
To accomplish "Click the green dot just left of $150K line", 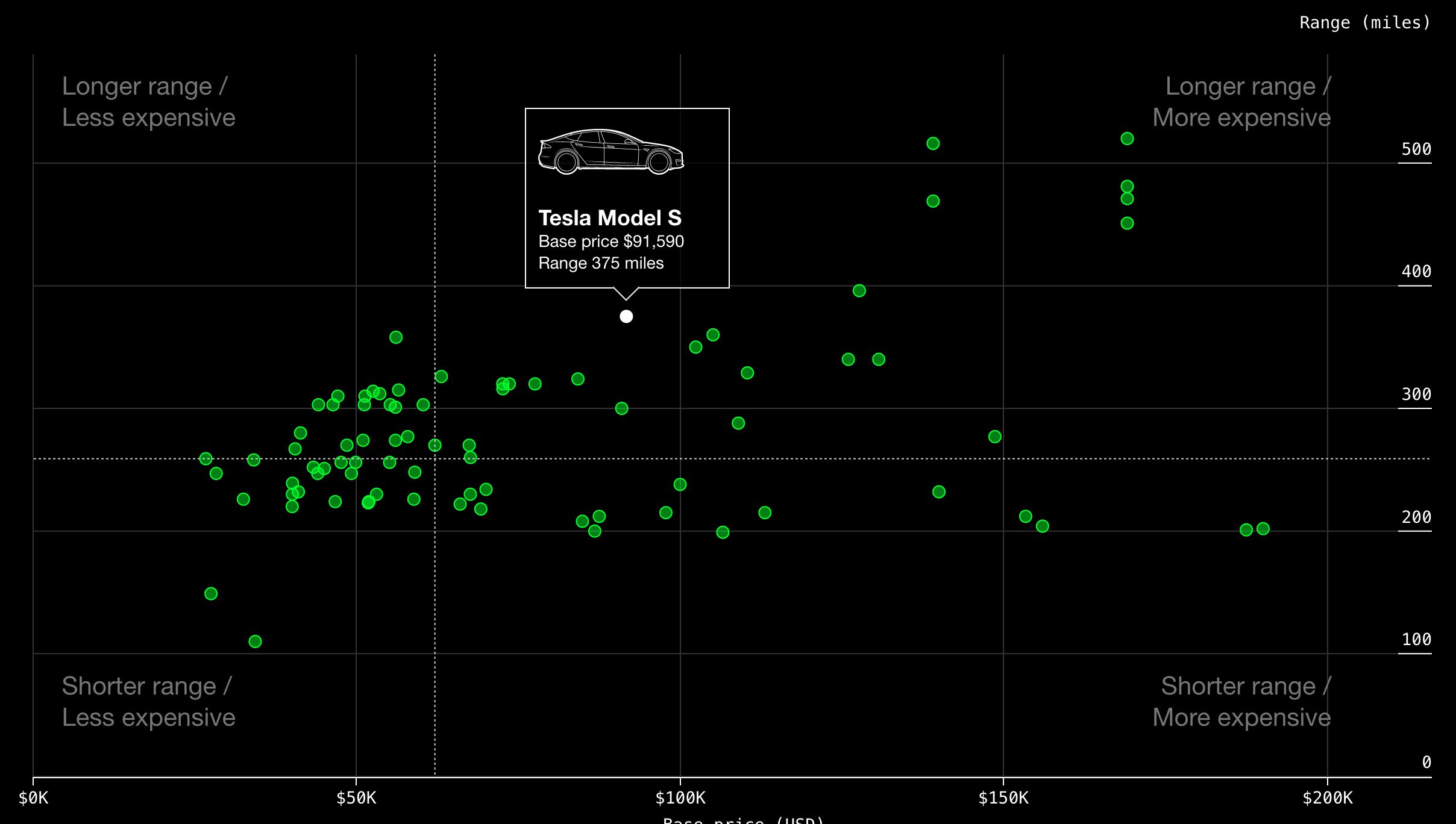I will 995,437.
